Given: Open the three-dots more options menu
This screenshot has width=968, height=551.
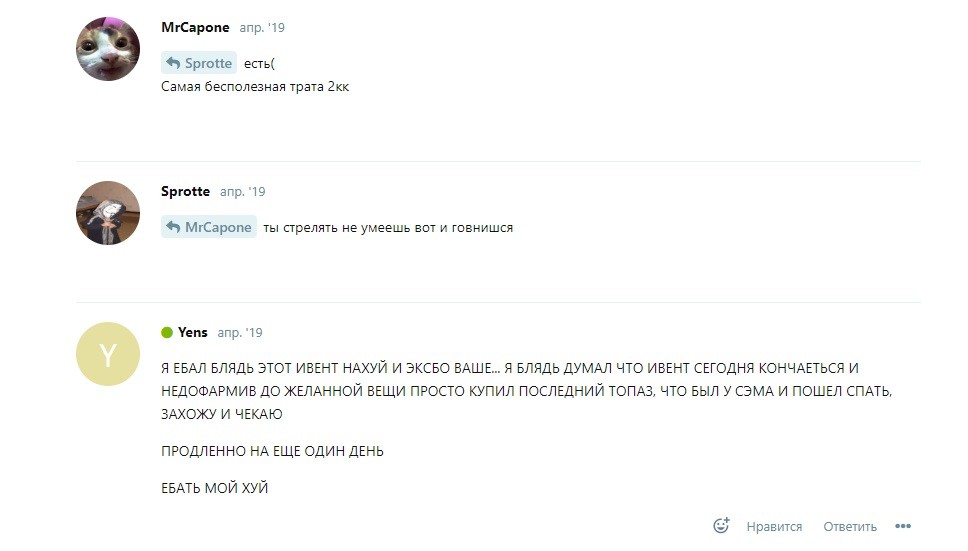Looking at the screenshot, I should 903,526.
